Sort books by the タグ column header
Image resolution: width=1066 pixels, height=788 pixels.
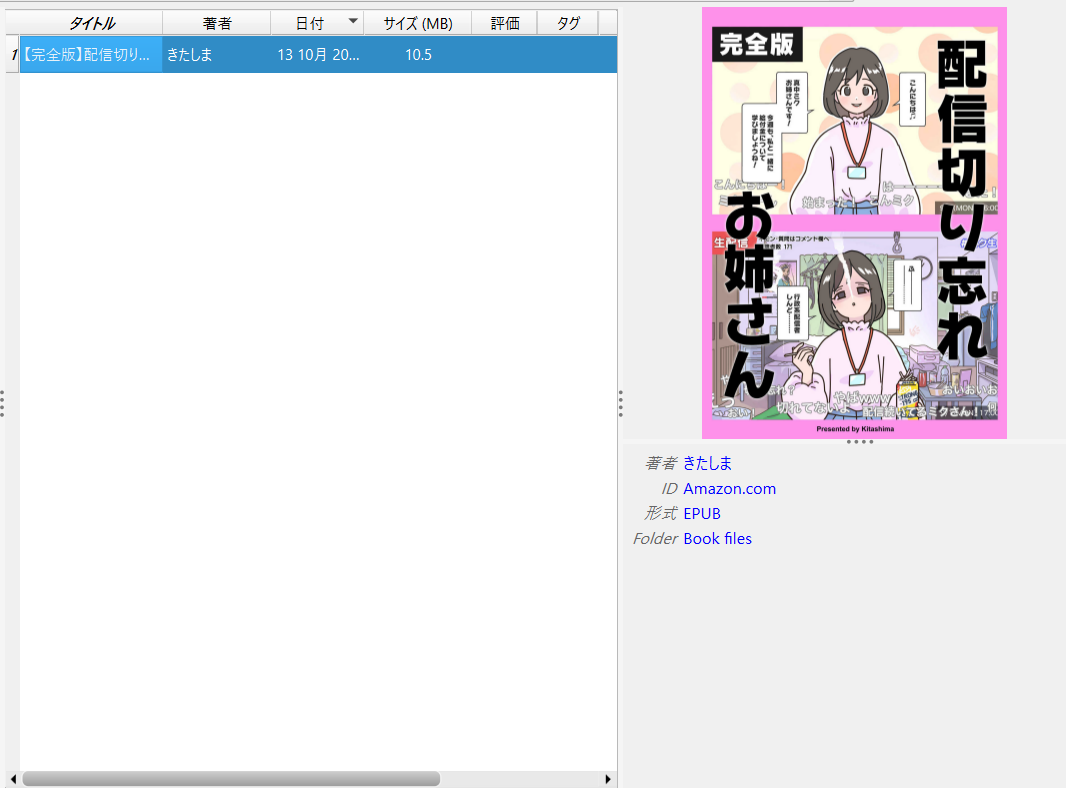pos(568,22)
